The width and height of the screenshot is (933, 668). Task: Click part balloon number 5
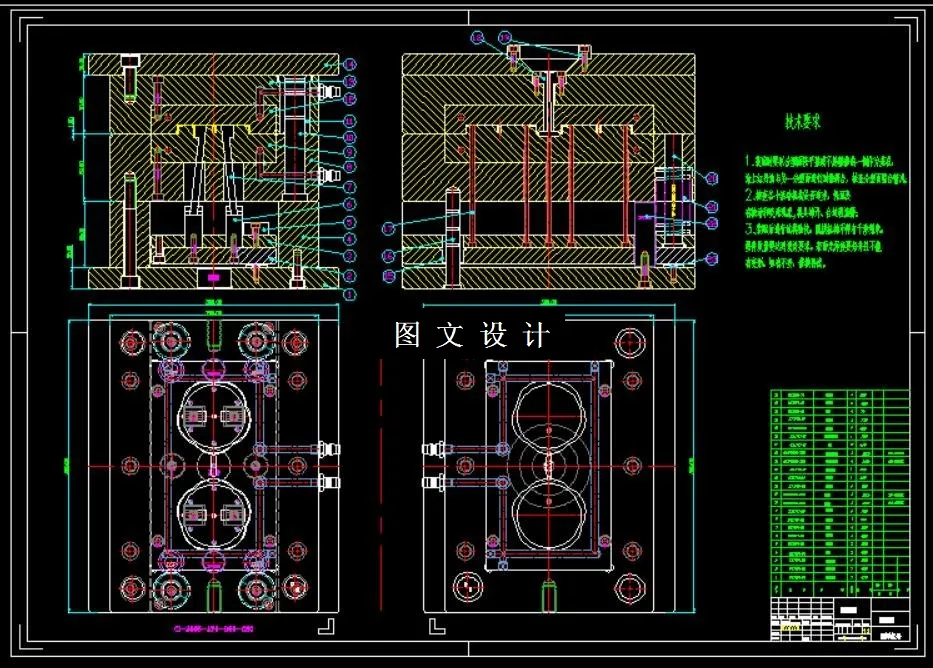click(350, 222)
